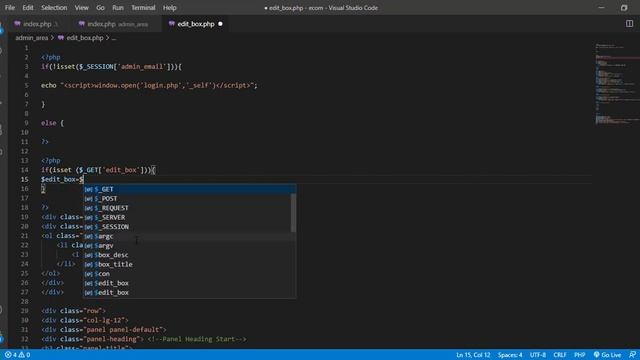Screen dimensions: 640x360
Task: Open the Help menu
Action: click(169, 8)
